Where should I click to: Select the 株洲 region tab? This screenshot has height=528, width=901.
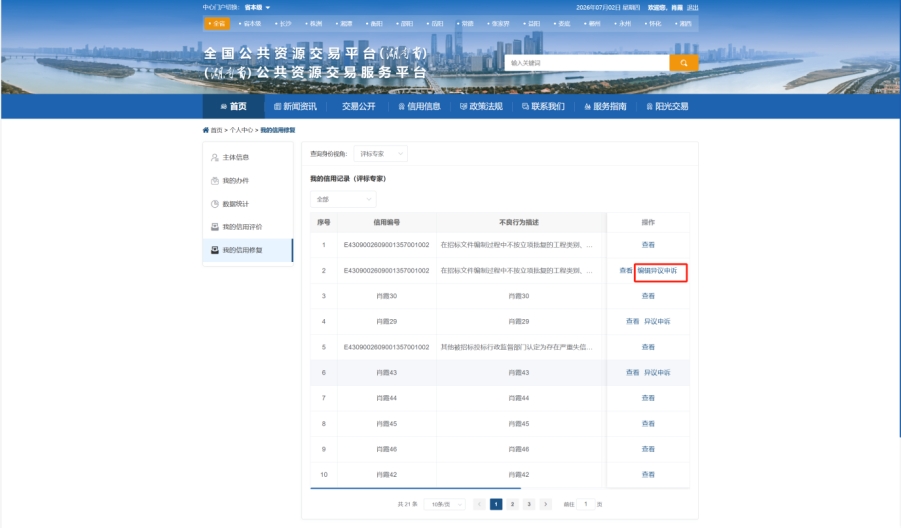[x=314, y=24]
